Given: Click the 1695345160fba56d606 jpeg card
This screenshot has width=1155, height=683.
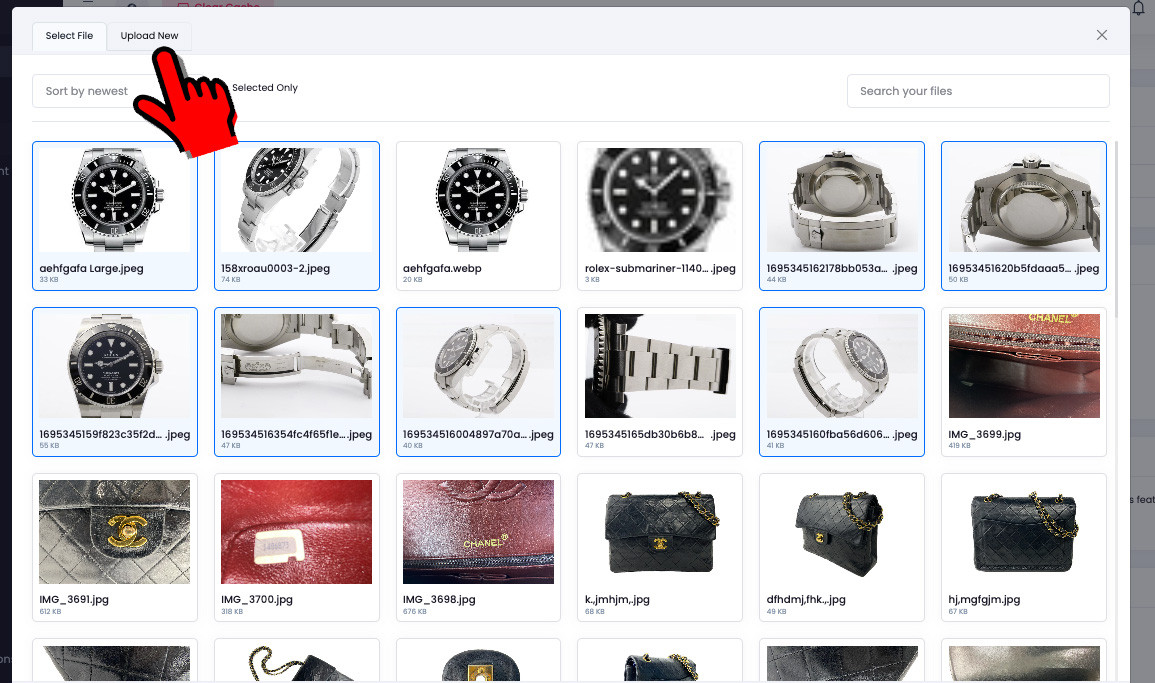Looking at the screenshot, I should point(842,382).
